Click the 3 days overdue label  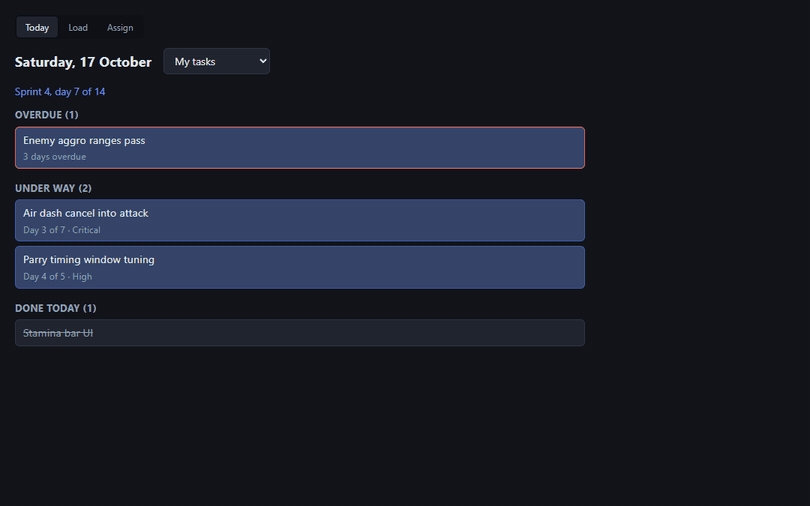click(54, 156)
